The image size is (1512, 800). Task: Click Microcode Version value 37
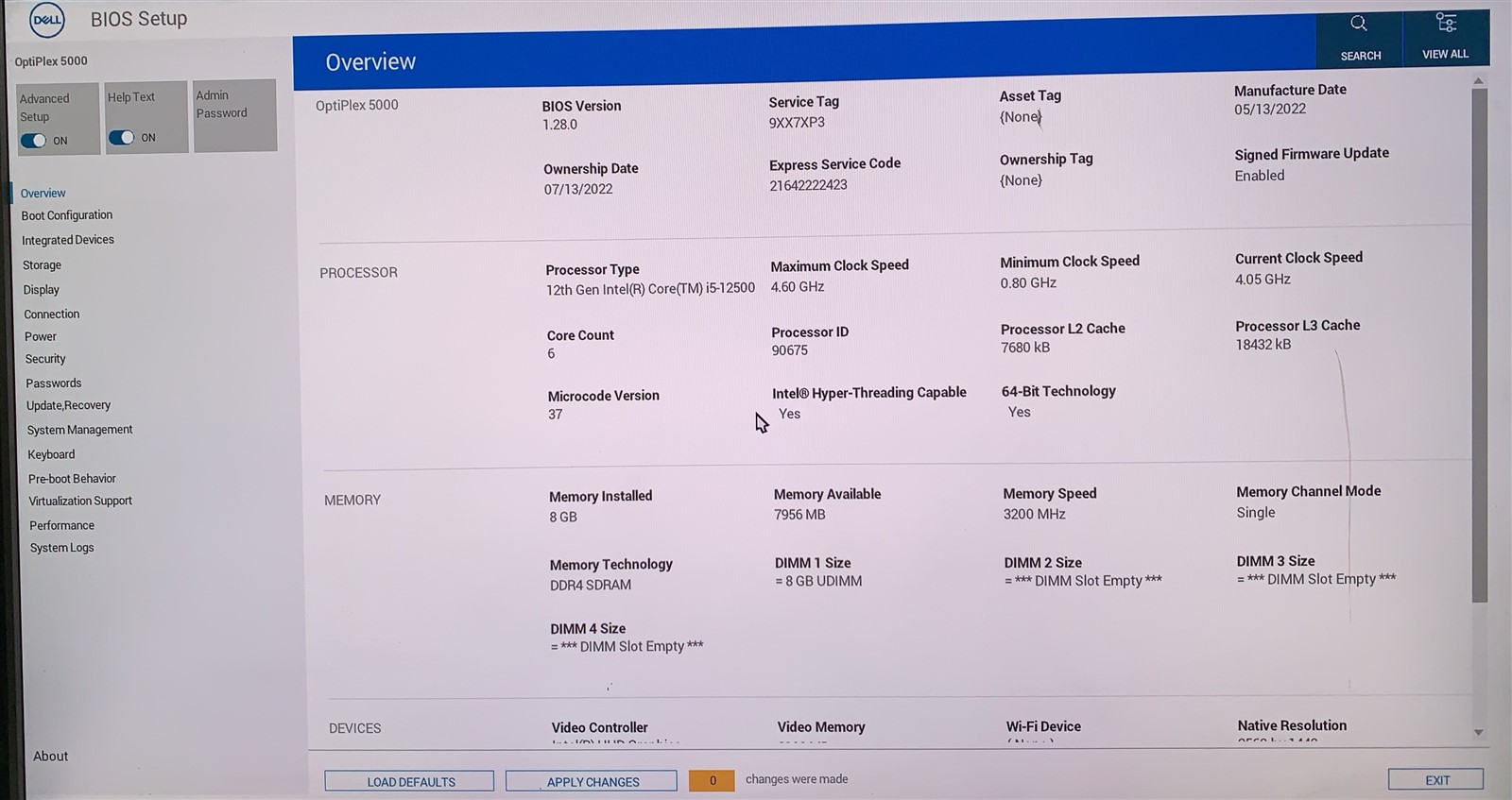click(x=556, y=415)
